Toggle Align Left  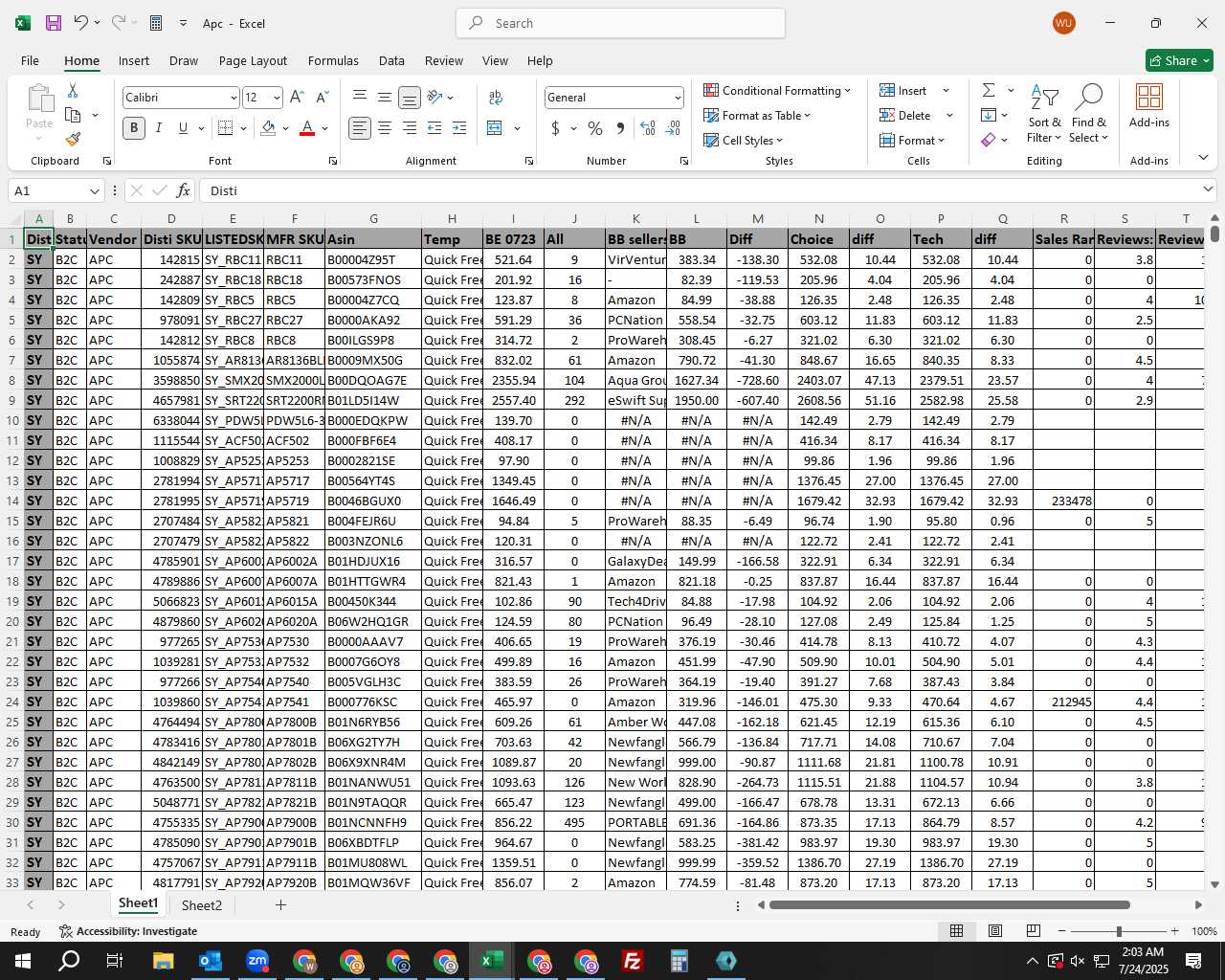pyautogui.click(x=360, y=128)
